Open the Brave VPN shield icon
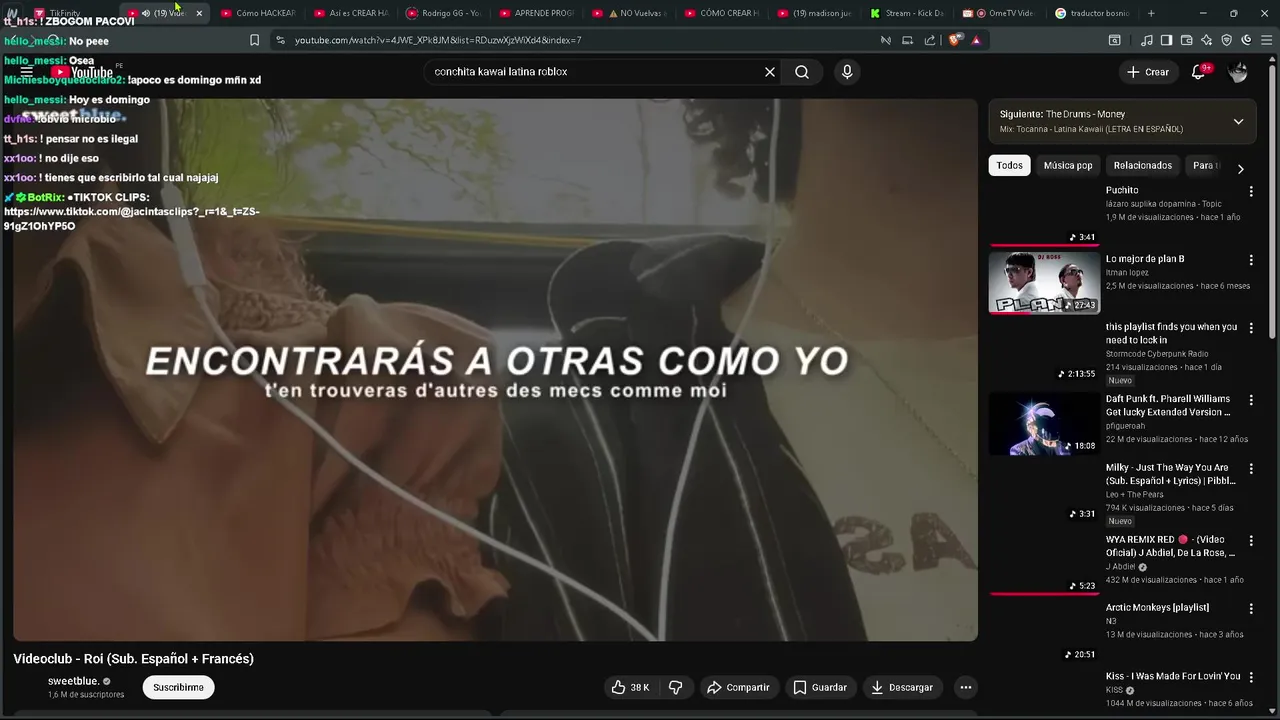This screenshot has width=1280, height=720. pyautogui.click(x=1226, y=40)
